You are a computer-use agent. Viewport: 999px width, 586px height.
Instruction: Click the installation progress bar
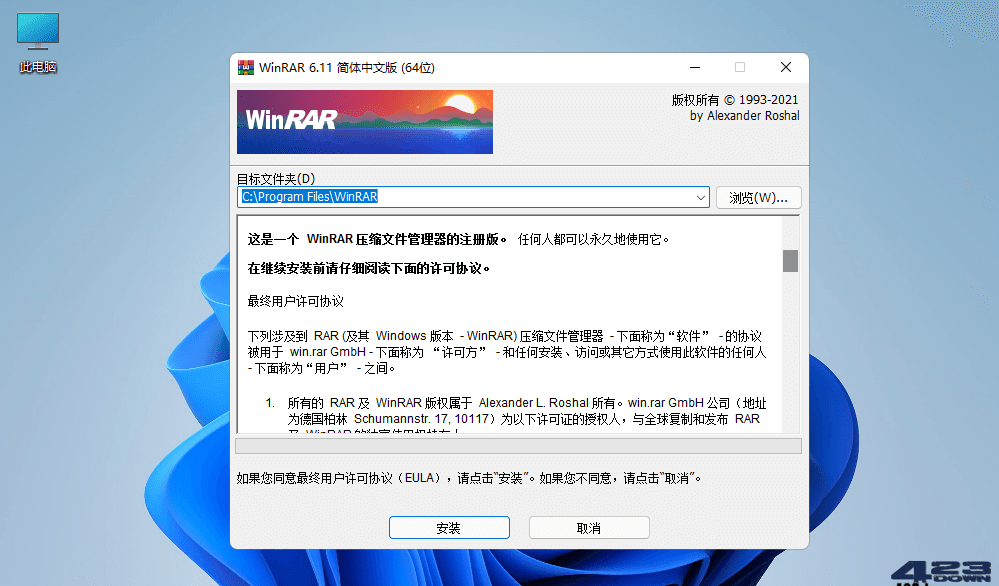point(518,445)
